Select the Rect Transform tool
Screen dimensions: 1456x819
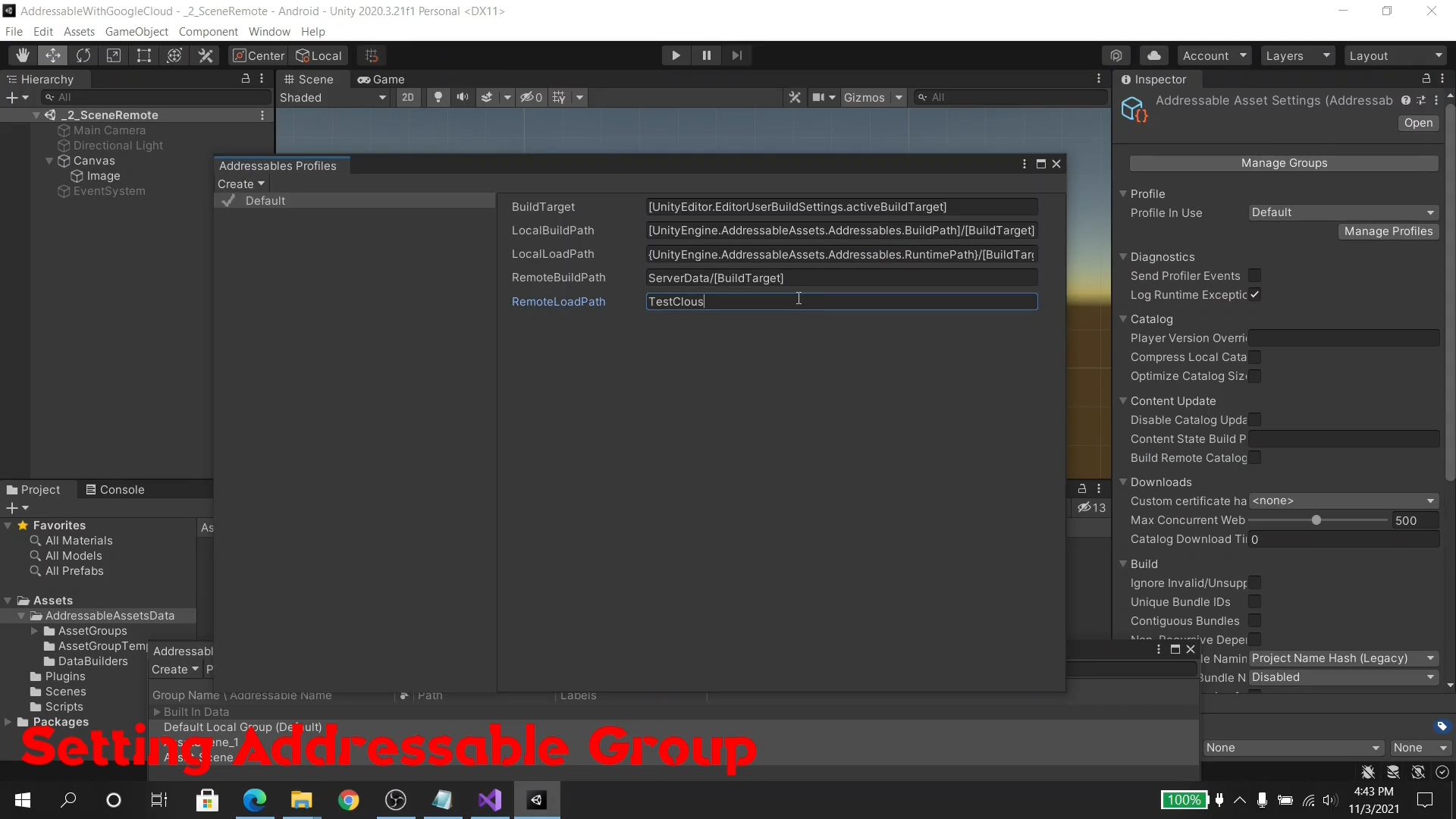tap(144, 55)
